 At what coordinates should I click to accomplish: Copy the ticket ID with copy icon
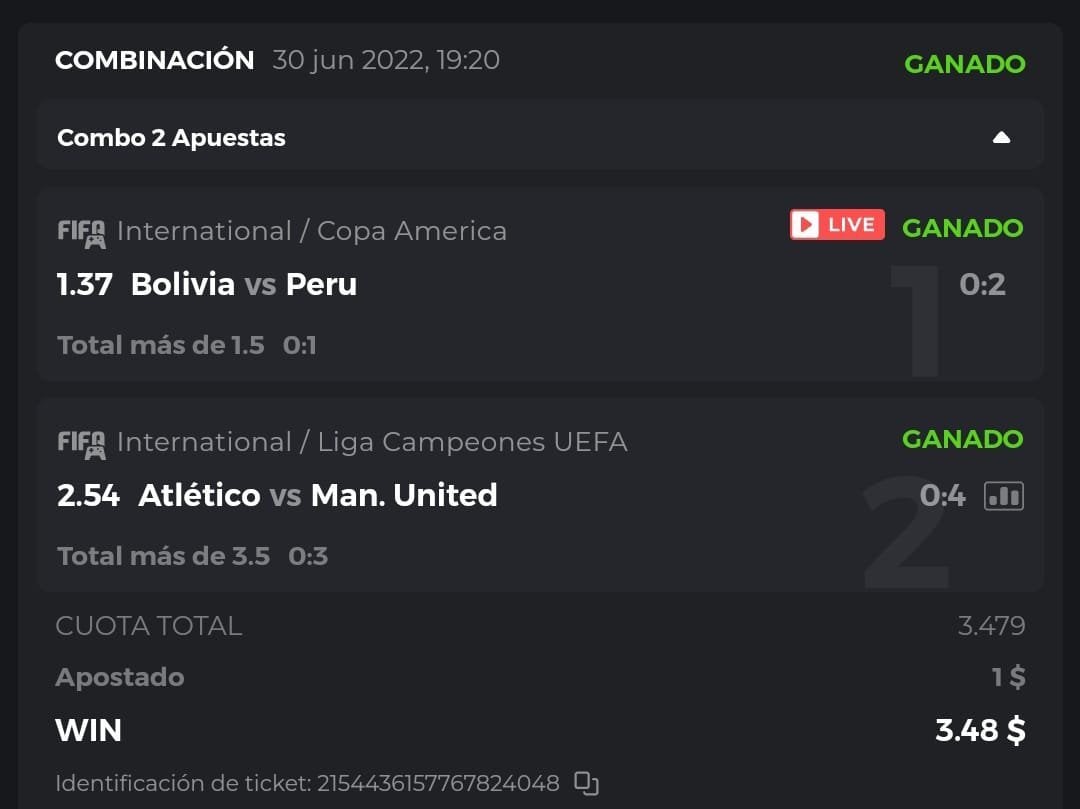tap(587, 783)
